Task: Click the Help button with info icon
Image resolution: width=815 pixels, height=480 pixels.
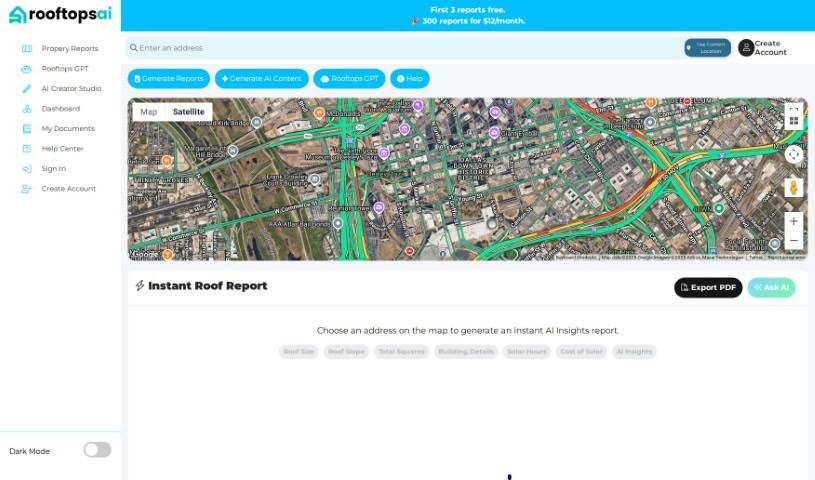Action: (x=410, y=78)
